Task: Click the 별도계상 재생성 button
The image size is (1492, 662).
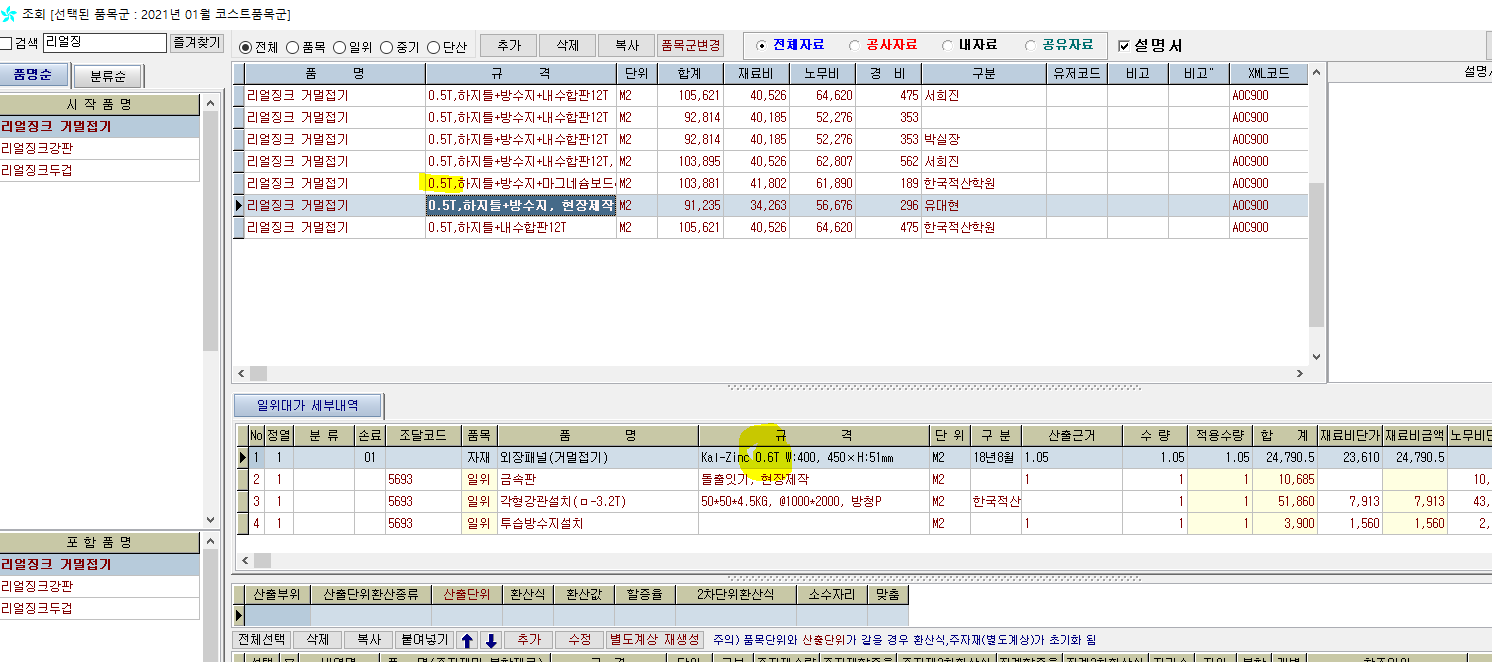Action: pos(655,640)
